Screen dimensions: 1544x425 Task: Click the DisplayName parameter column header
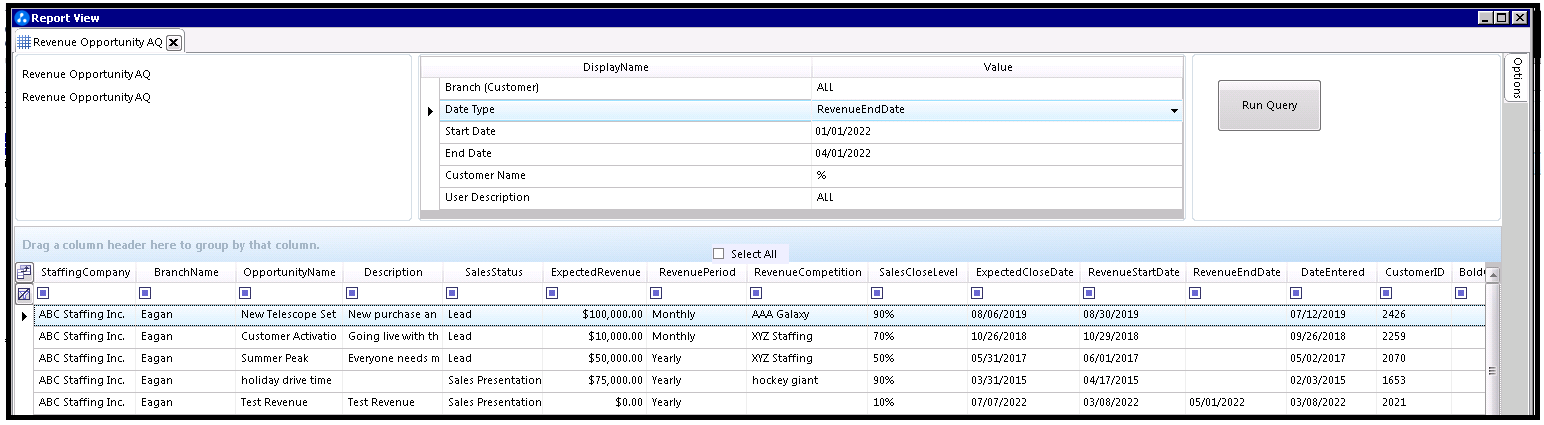[x=616, y=67]
